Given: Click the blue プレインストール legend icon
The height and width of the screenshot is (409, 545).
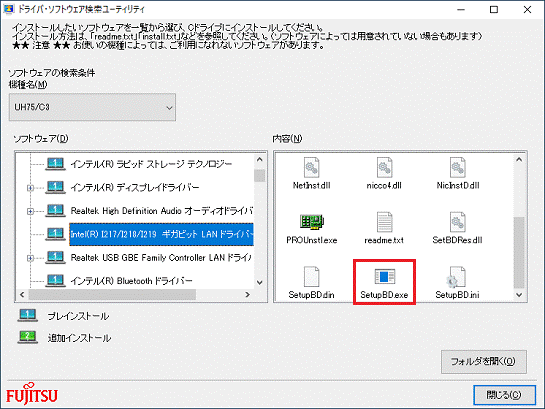Looking at the screenshot, I should coord(27,316).
